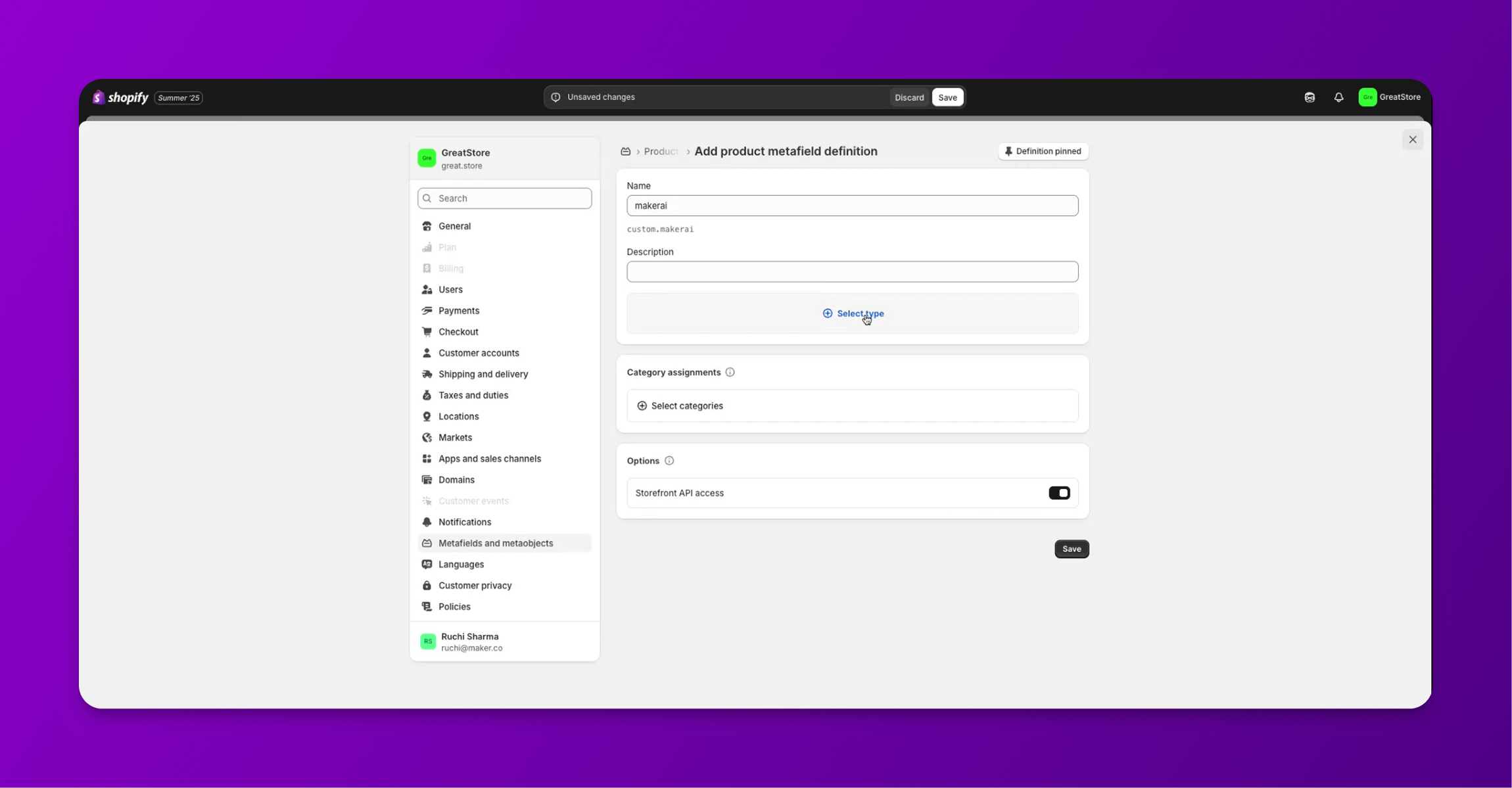Click the Products breadcrumb link
This screenshot has width=1512, height=788.
661,151
